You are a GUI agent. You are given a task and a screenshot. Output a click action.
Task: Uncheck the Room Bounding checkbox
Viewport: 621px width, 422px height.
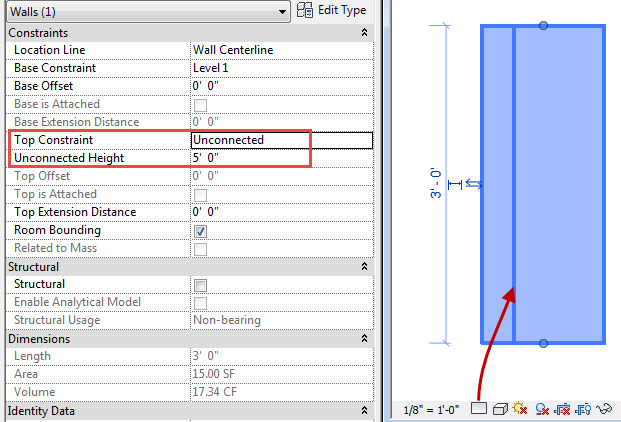click(x=200, y=231)
